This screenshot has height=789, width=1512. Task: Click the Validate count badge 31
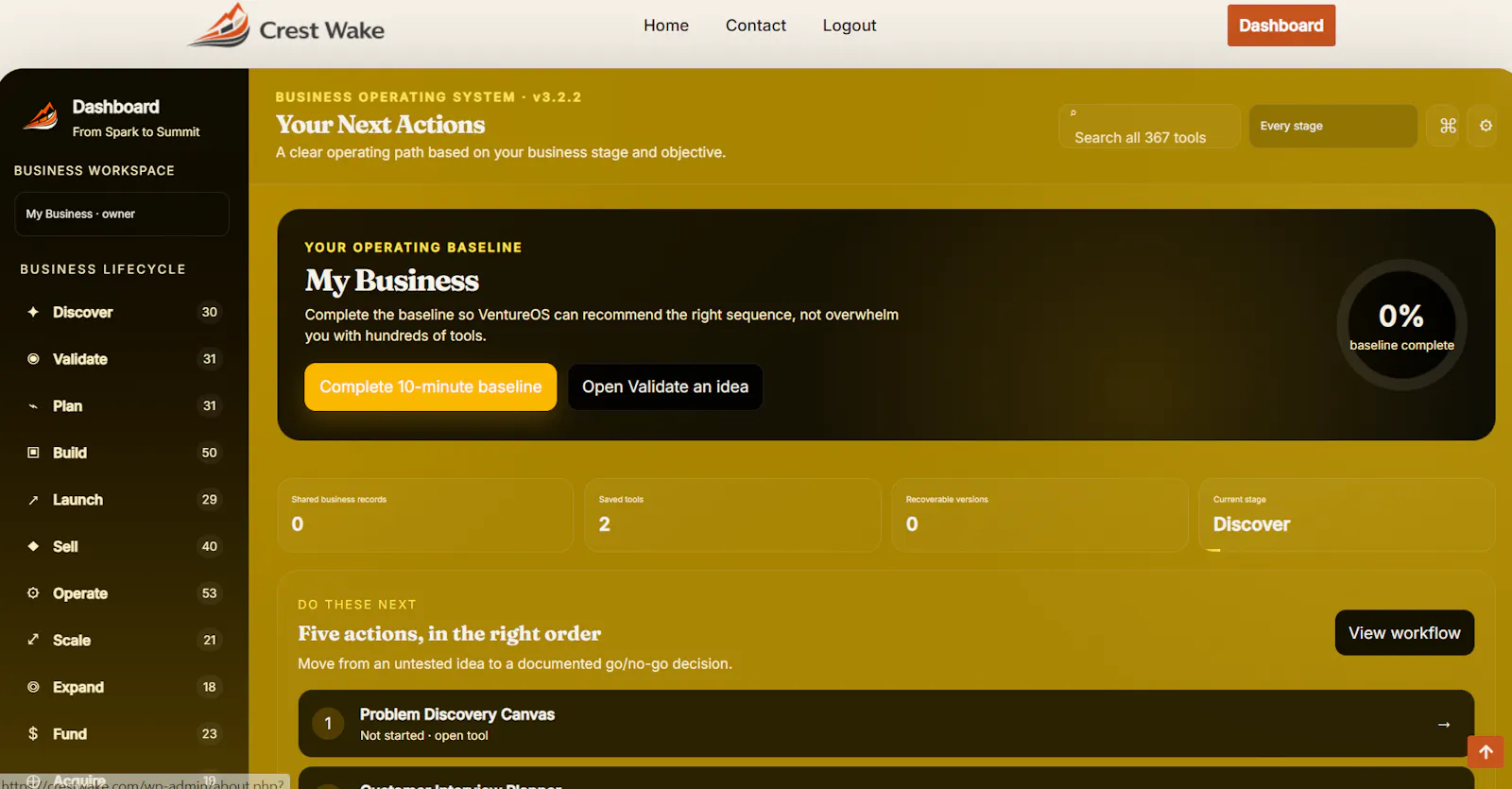(210, 359)
